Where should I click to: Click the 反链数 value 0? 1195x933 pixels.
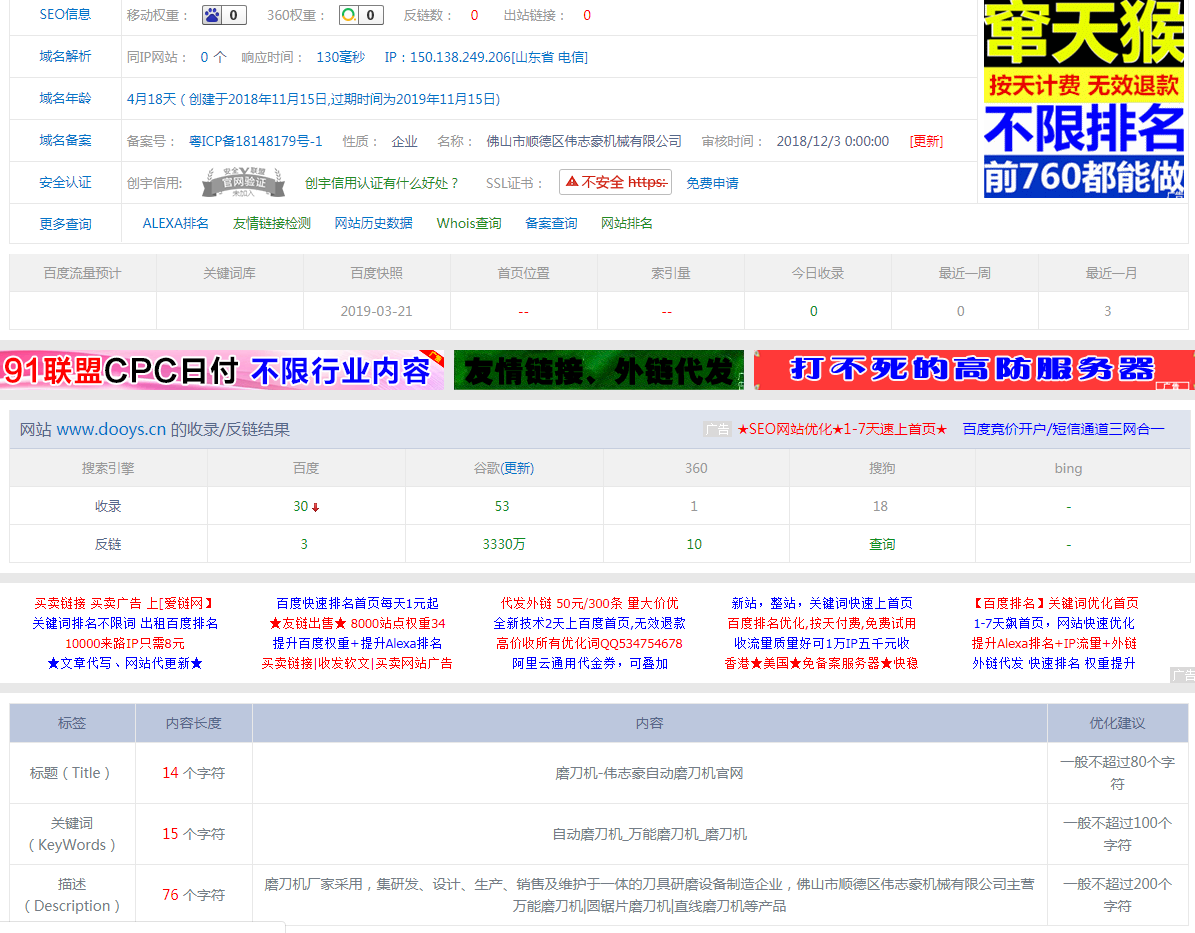tap(474, 15)
